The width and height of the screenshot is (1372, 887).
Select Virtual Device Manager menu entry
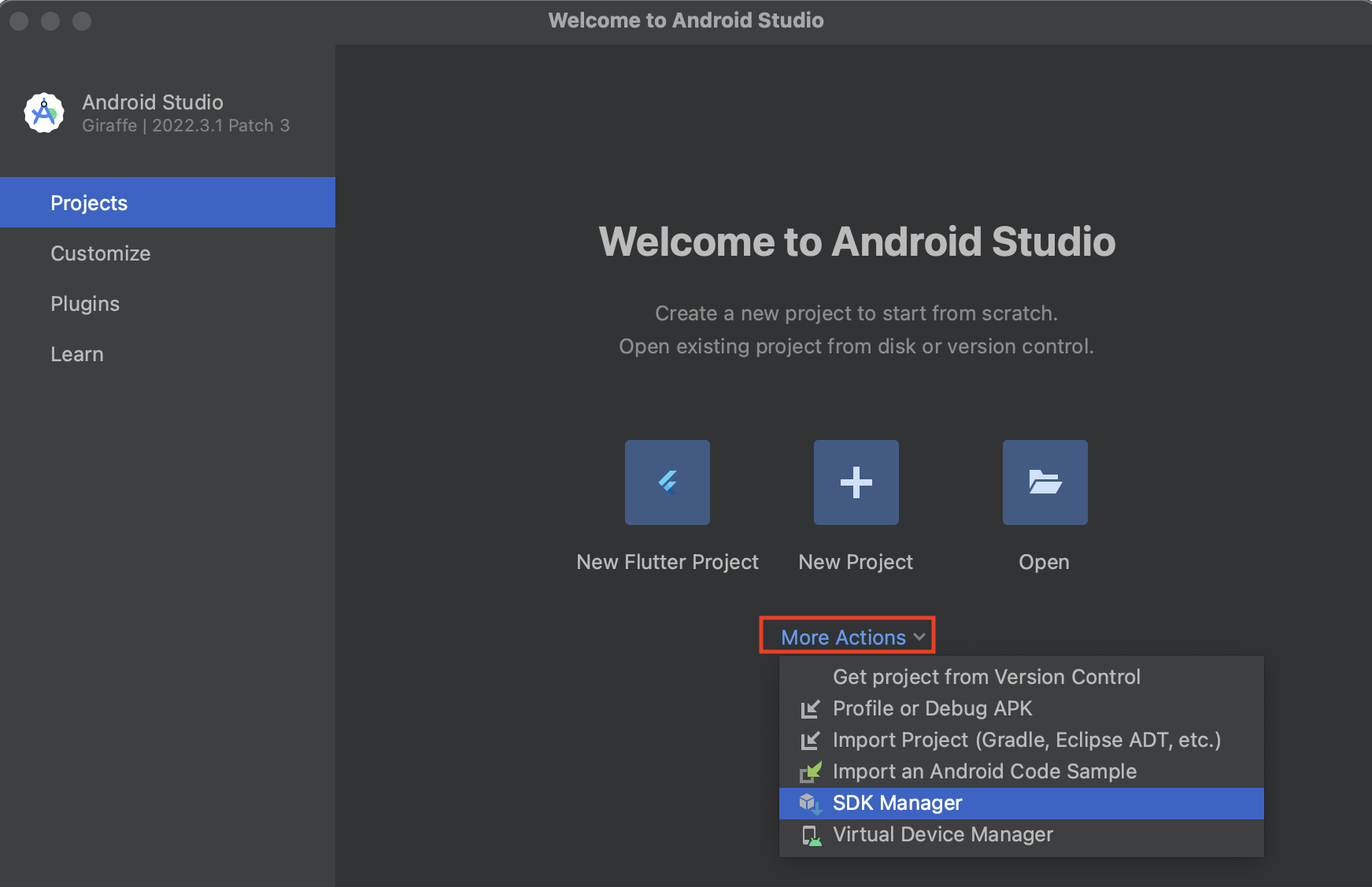pos(942,834)
